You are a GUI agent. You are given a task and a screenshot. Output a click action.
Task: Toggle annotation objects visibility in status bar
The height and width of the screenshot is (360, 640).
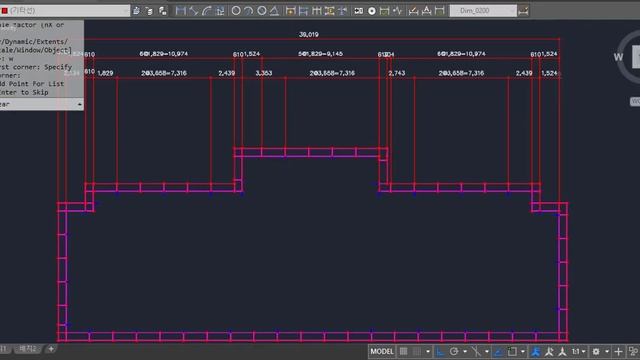pyautogui.click(x=536, y=351)
